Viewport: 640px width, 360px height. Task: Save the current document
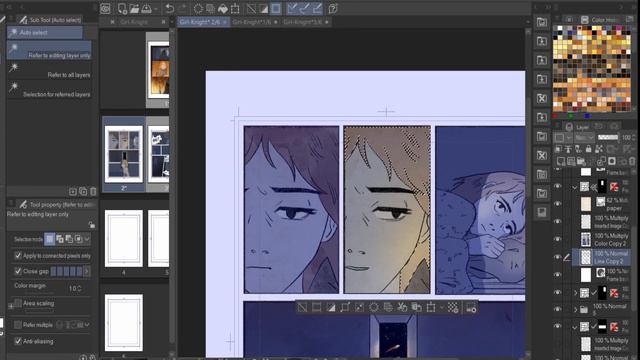click(x=147, y=8)
